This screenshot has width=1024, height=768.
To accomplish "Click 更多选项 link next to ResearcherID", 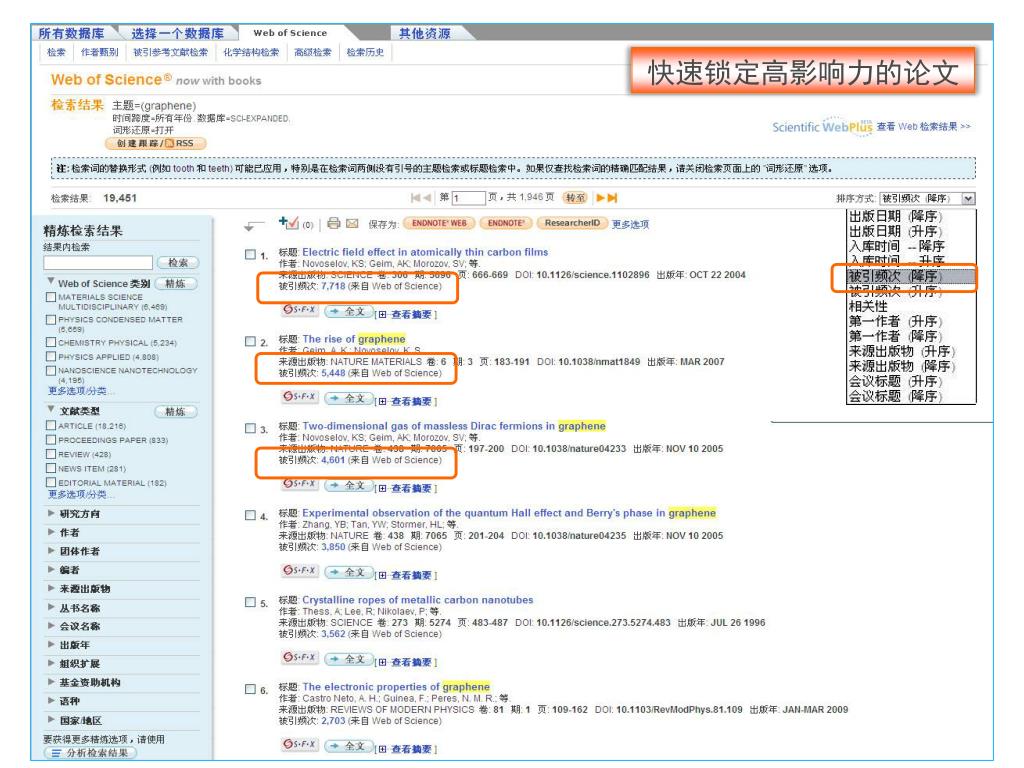I will (630, 224).
